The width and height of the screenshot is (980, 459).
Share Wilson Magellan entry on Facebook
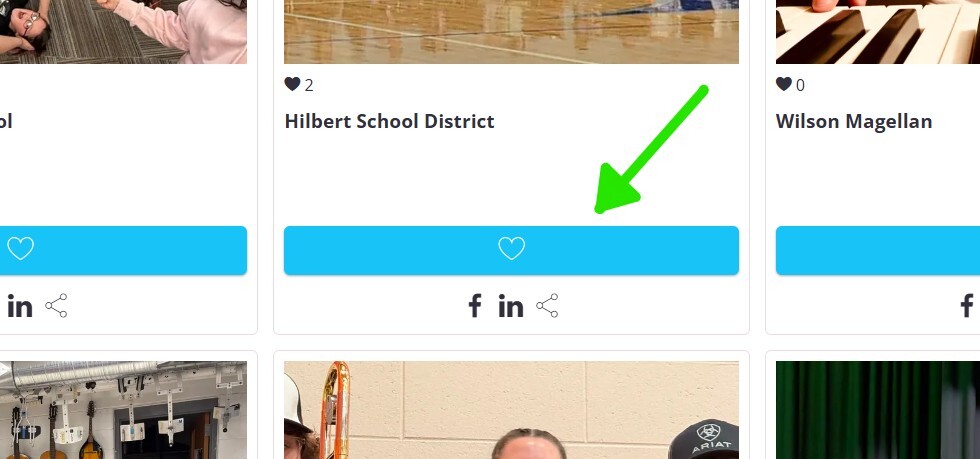[x=967, y=306]
